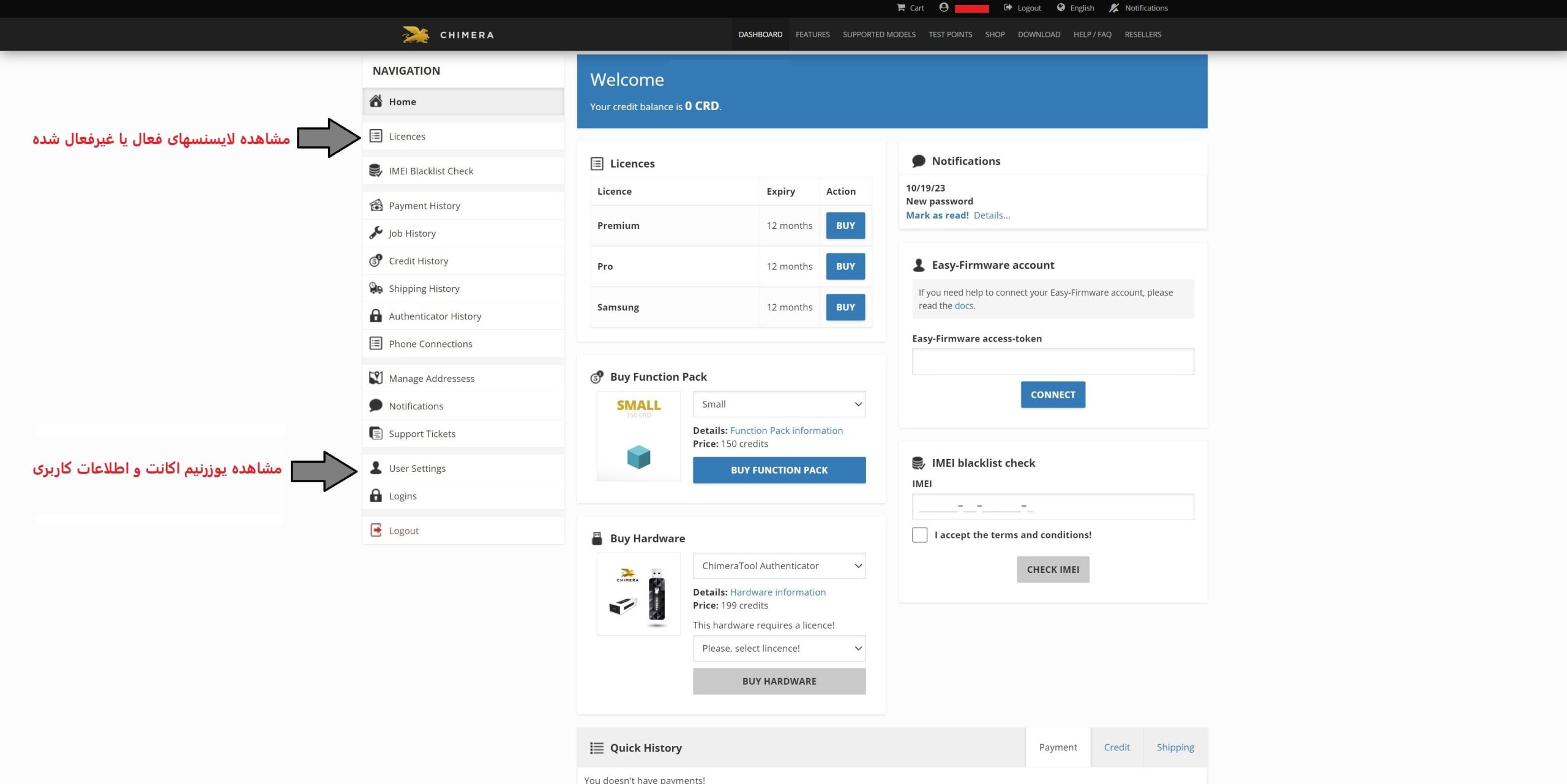Screen dimensions: 1567x784
Task: Click the Phone Connections list icon
Action: pyautogui.click(x=376, y=343)
